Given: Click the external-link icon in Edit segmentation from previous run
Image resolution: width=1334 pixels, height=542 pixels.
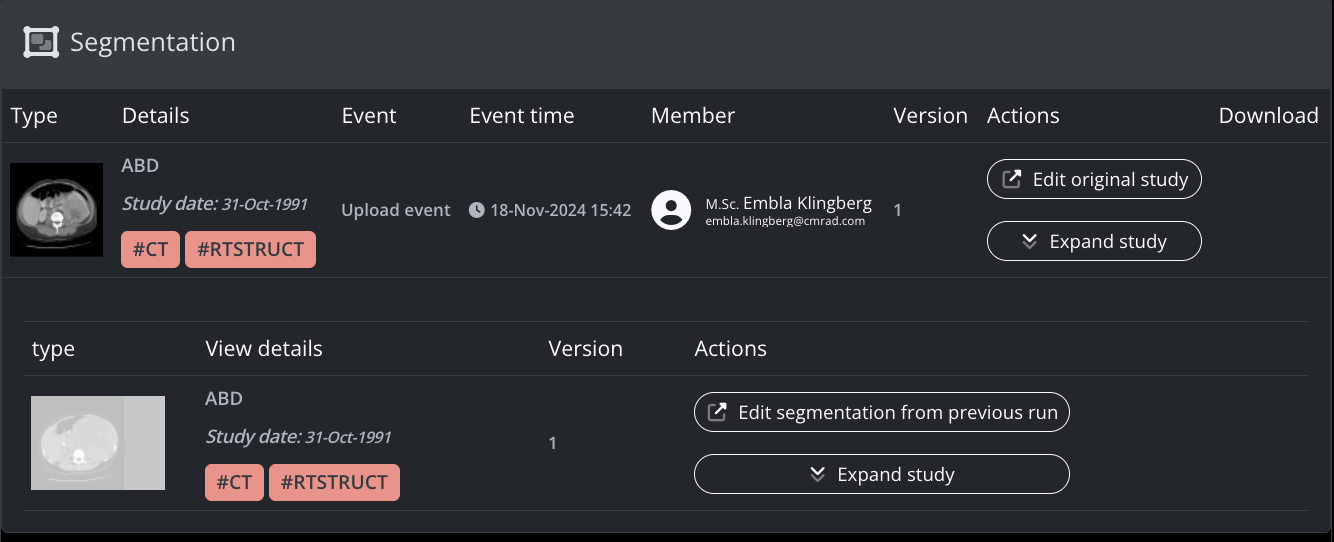Looking at the screenshot, I should click(x=717, y=412).
